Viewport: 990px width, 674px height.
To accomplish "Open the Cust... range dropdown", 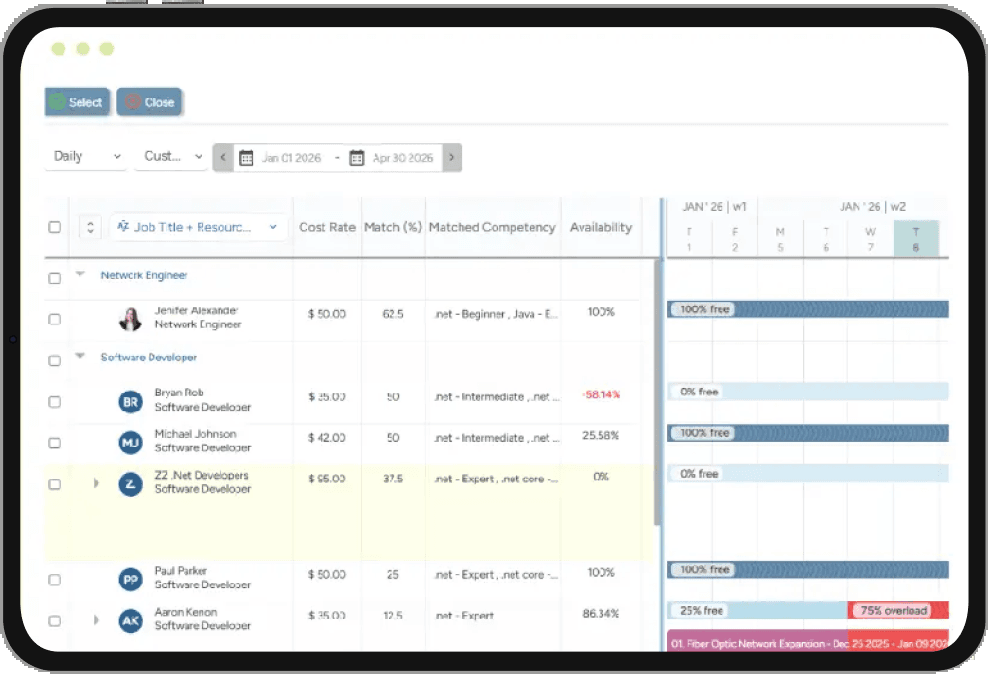I will tap(172, 157).
